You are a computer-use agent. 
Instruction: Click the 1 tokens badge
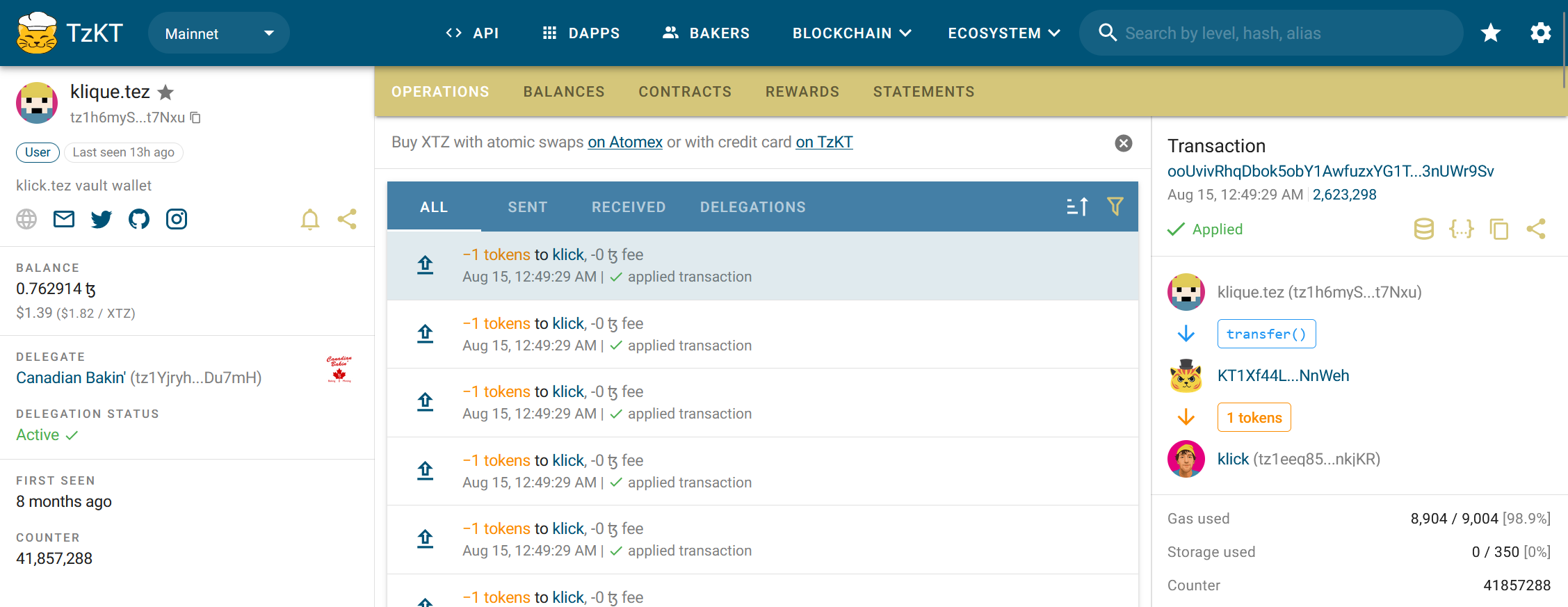(x=1254, y=417)
